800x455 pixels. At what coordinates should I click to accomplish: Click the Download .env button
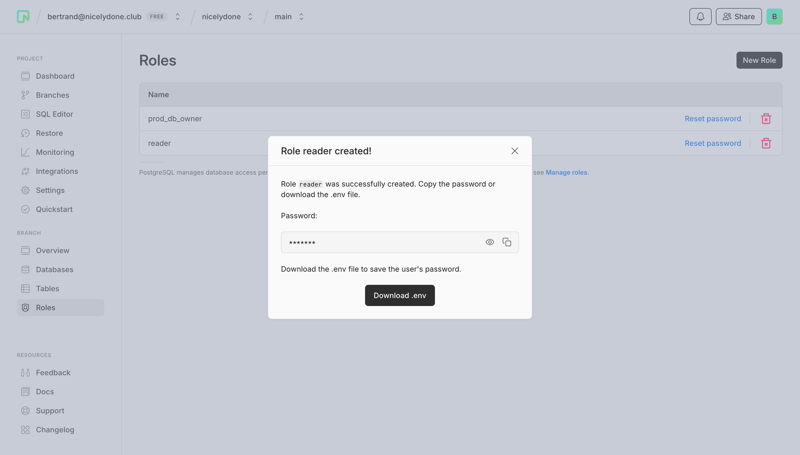tap(400, 295)
